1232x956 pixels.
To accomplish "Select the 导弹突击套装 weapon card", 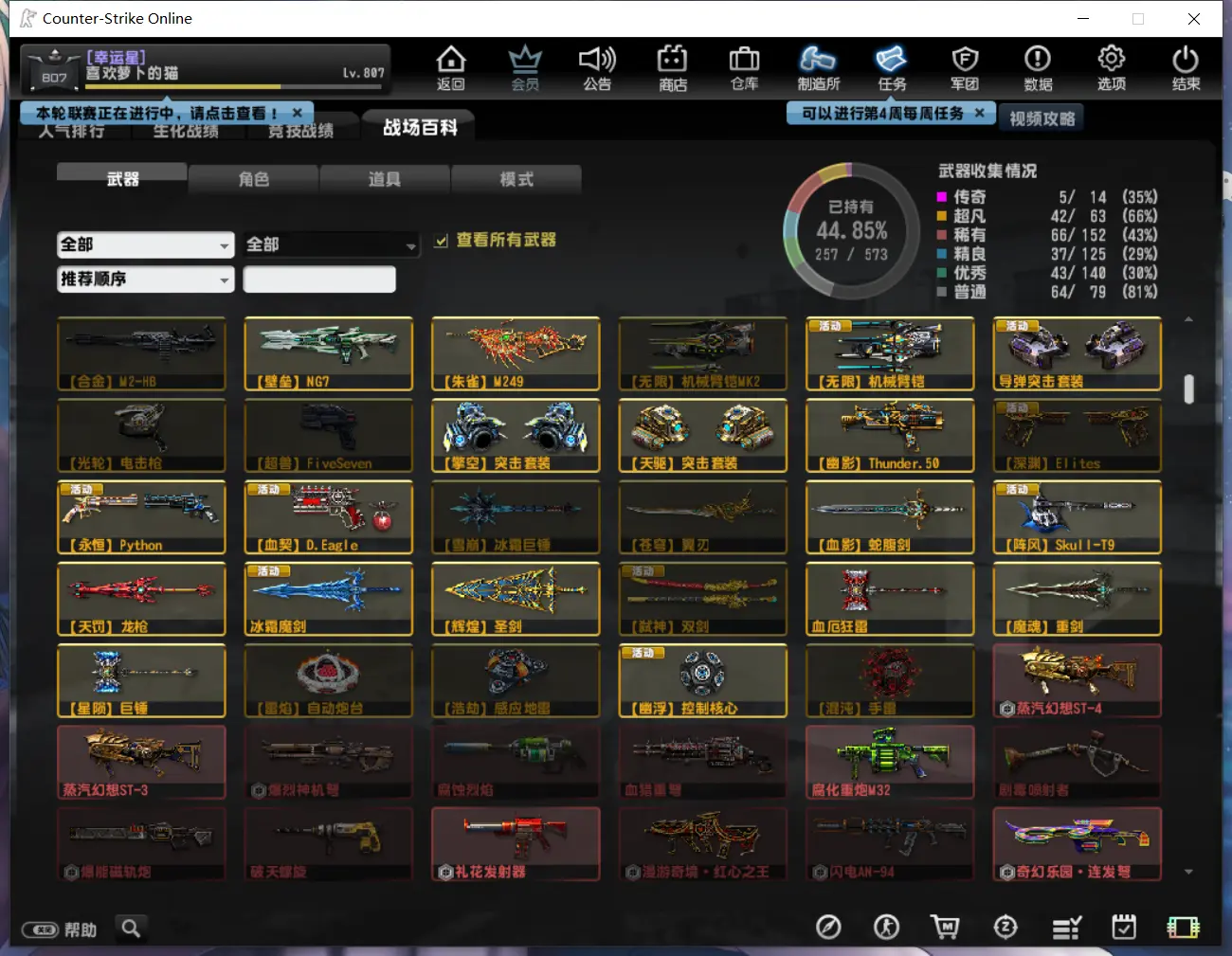I will pyautogui.click(x=1078, y=354).
